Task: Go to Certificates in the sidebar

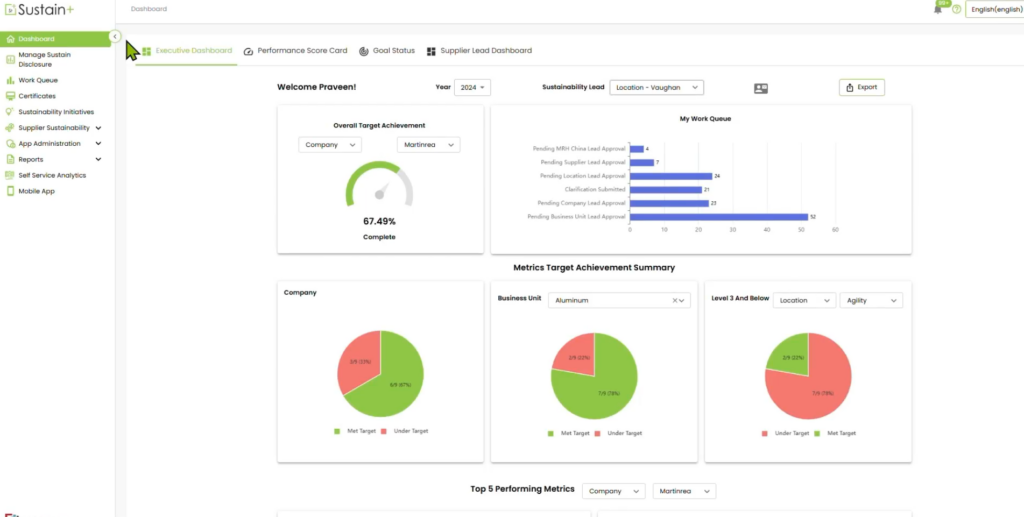Action: click(37, 96)
